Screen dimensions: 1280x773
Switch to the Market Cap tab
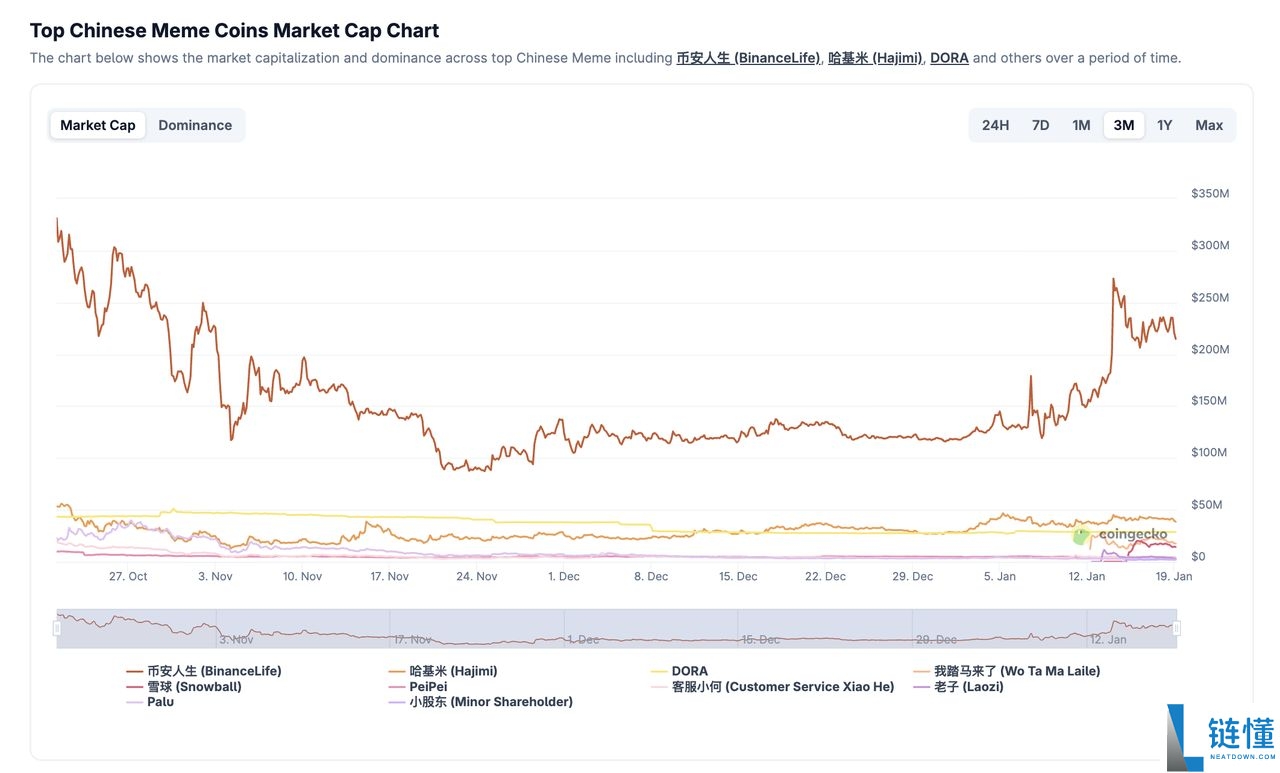pyautogui.click(x=98, y=125)
